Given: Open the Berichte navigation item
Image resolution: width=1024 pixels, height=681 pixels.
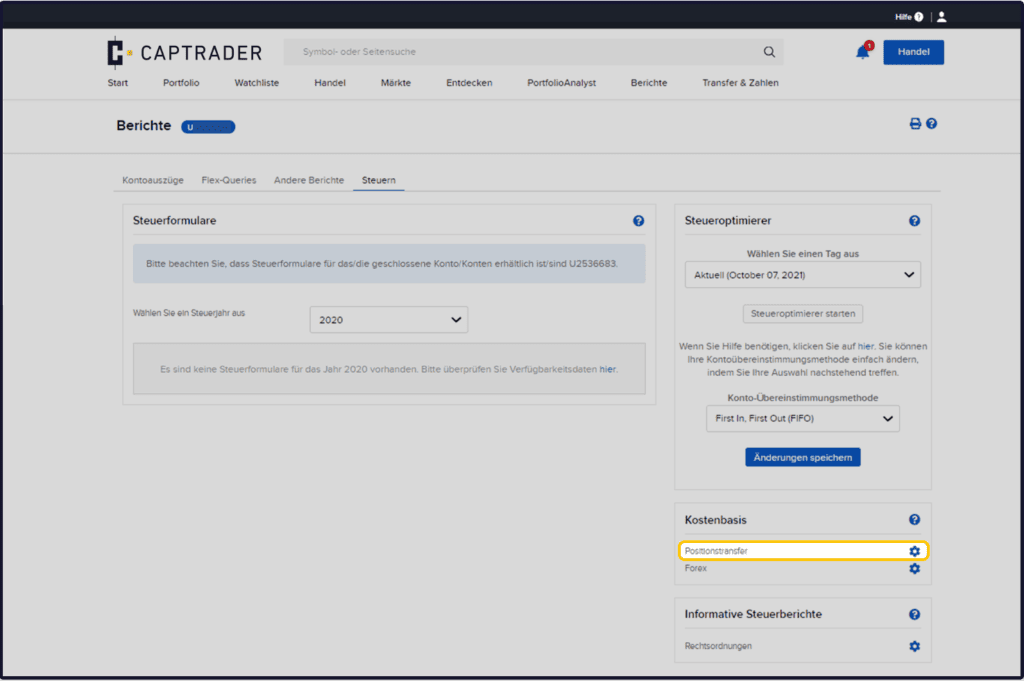Looking at the screenshot, I should click(x=649, y=83).
